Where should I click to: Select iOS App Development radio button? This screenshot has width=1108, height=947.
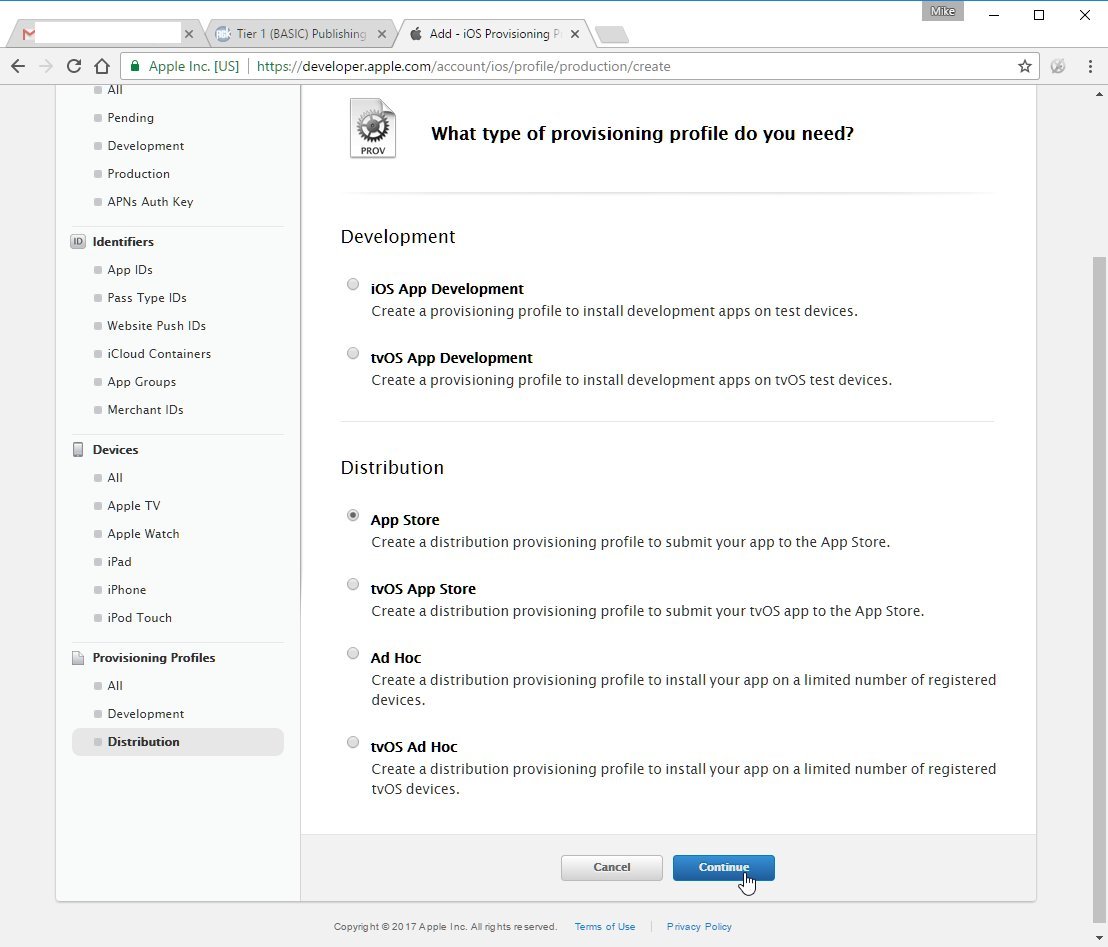pos(353,284)
